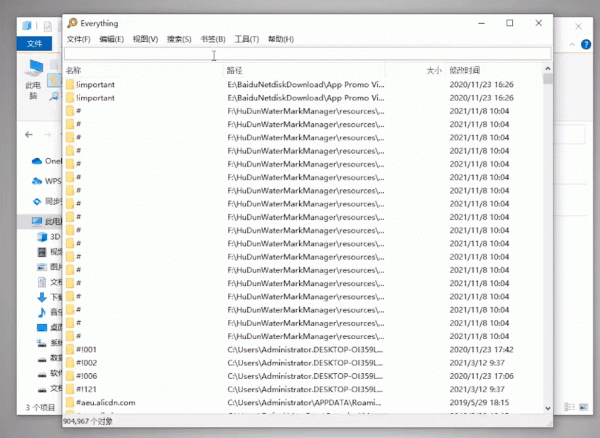This screenshot has height=438, width=600.
Task: Click the Explorer forward arrow button
Action: coord(48,135)
